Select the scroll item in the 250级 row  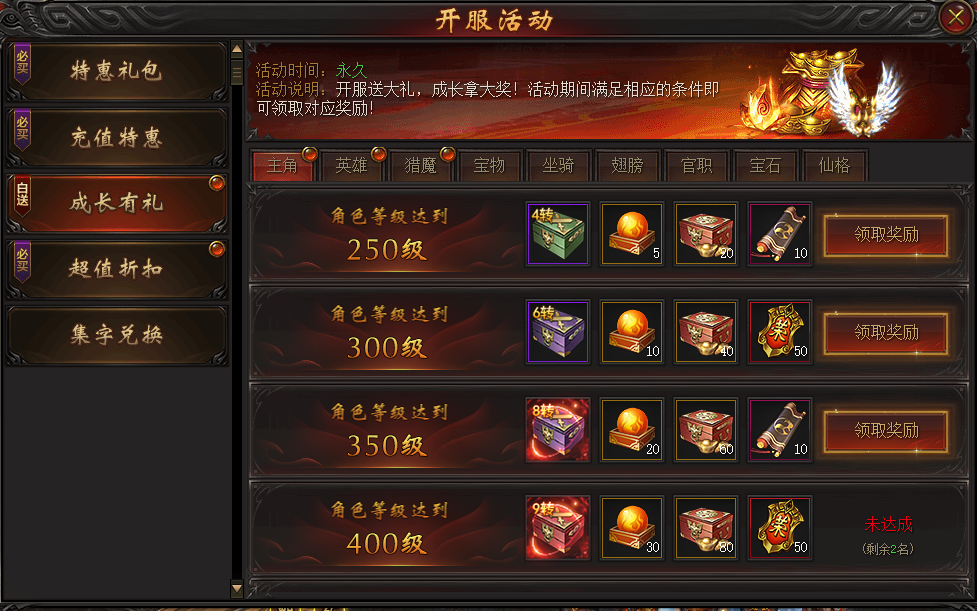click(x=780, y=234)
